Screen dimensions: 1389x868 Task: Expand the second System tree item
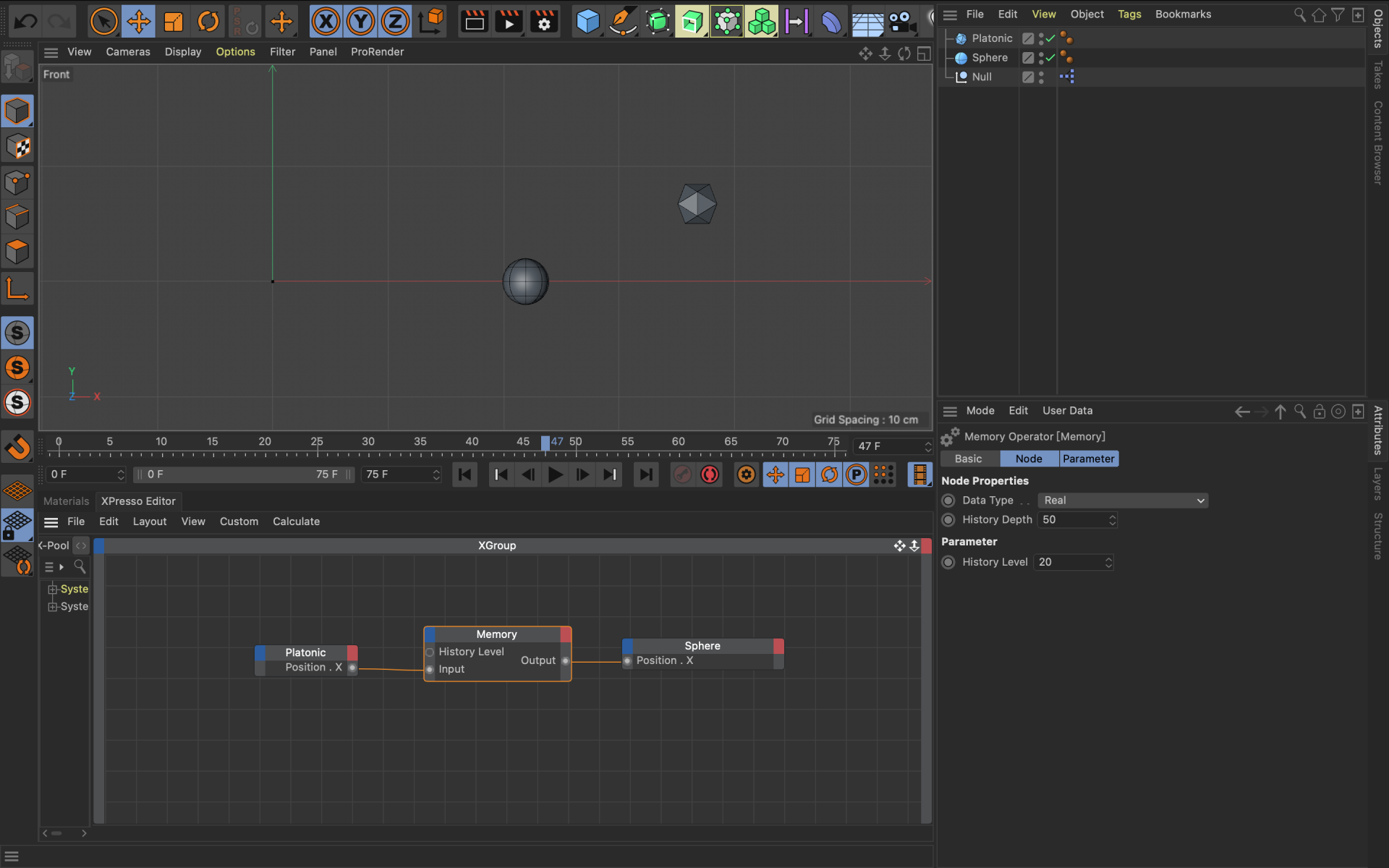[52, 606]
